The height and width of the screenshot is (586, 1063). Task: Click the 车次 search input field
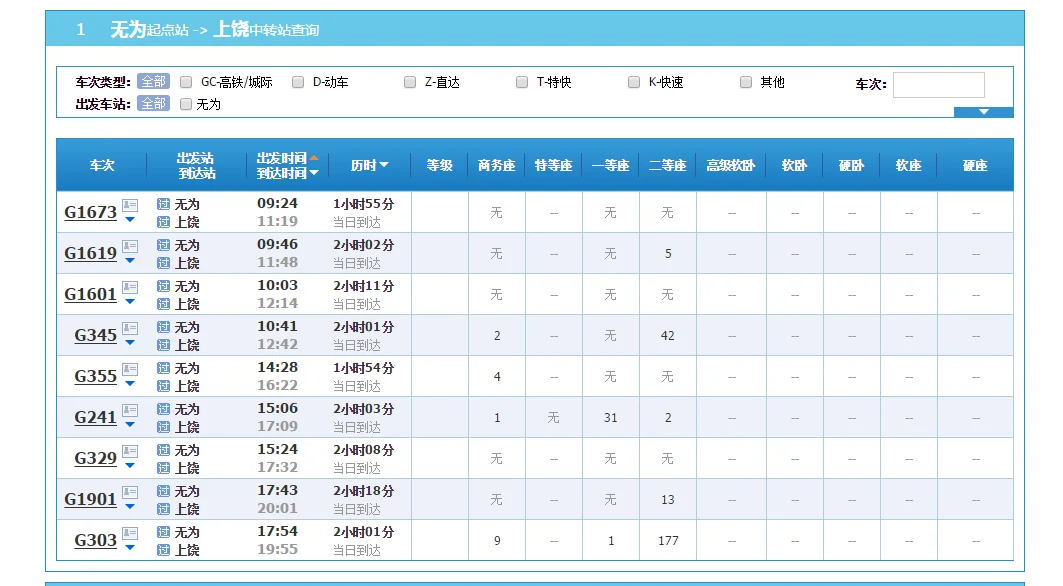pyautogui.click(x=938, y=84)
